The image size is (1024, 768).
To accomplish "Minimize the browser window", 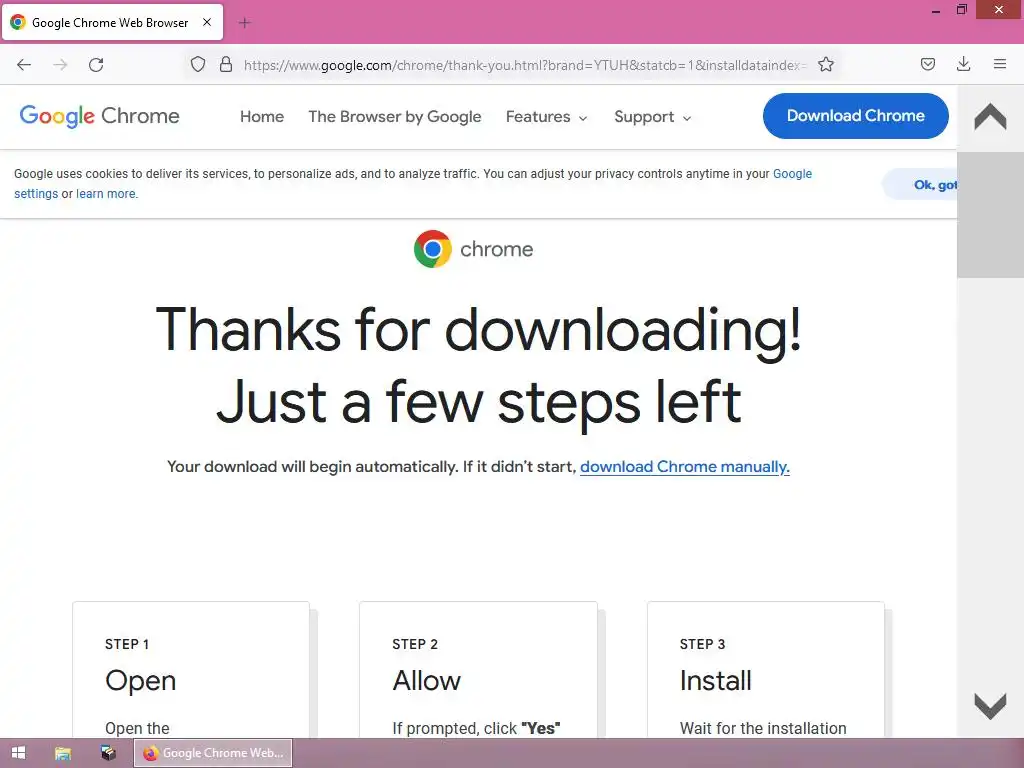I will point(935,10).
